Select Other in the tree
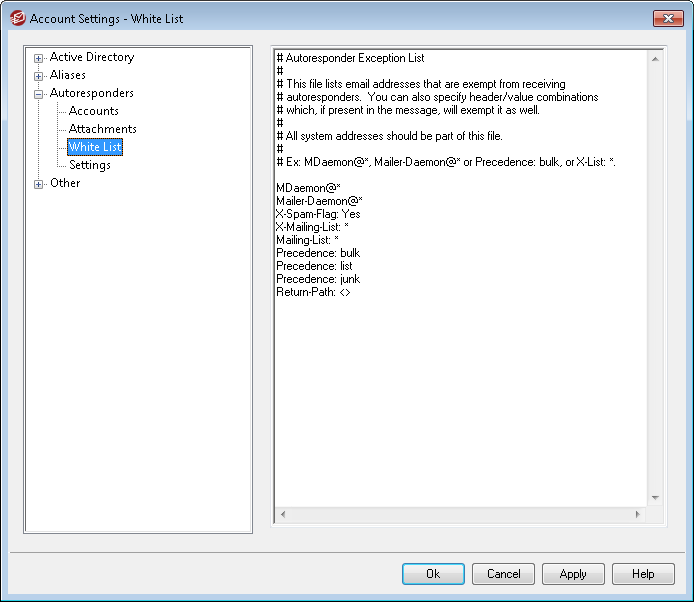Screen dimensions: 694x602 coord(65,183)
